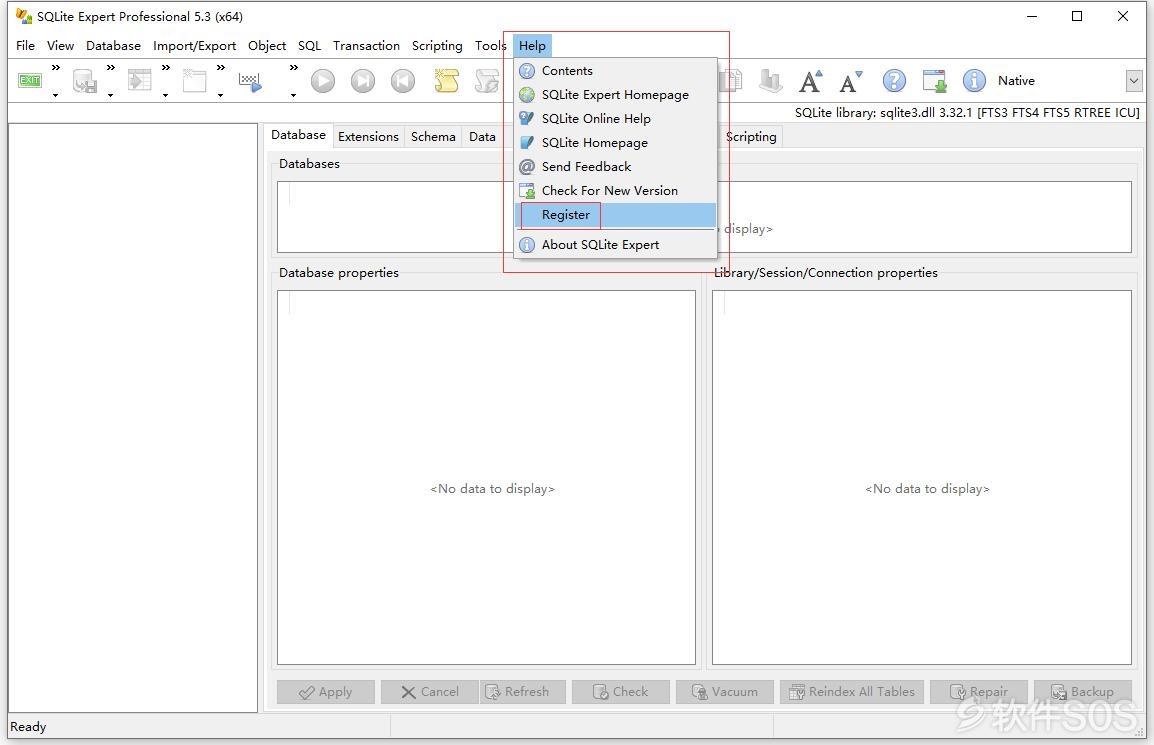1154x745 pixels.
Task: Click the skip-to-next round icon
Action: coord(362,80)
